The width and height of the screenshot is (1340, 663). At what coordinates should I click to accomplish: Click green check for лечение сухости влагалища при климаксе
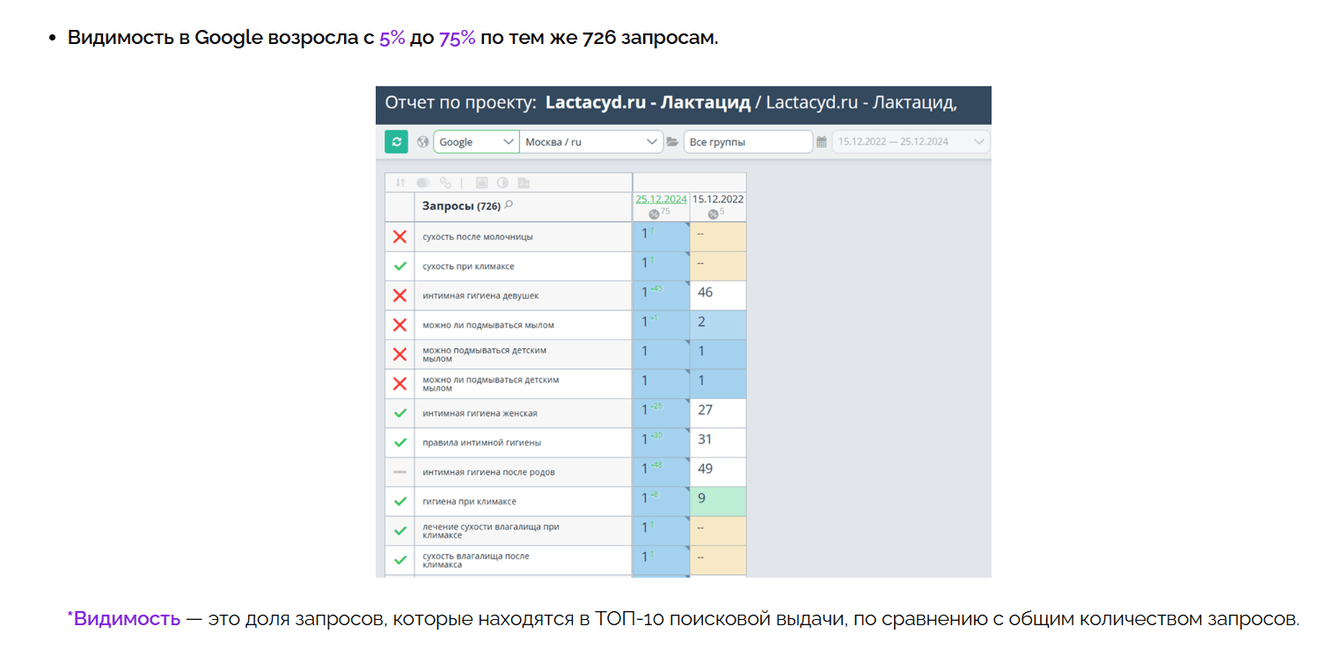click(x=400, y=530)
